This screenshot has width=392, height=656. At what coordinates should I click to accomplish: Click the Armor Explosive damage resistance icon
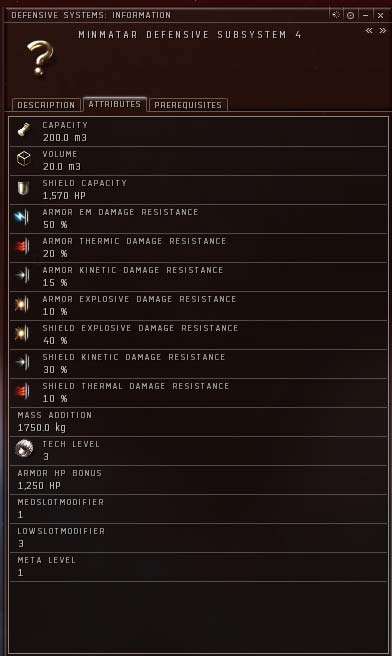click(x=22, y=304)
